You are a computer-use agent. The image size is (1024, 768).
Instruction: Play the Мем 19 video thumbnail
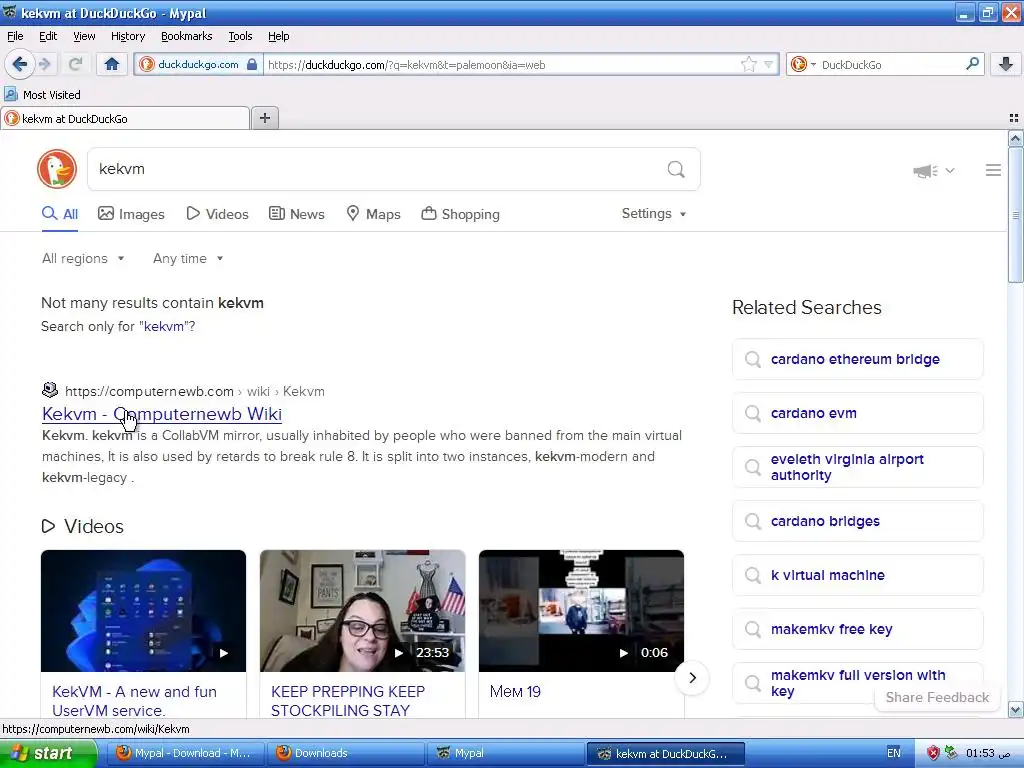pos(581,611)
